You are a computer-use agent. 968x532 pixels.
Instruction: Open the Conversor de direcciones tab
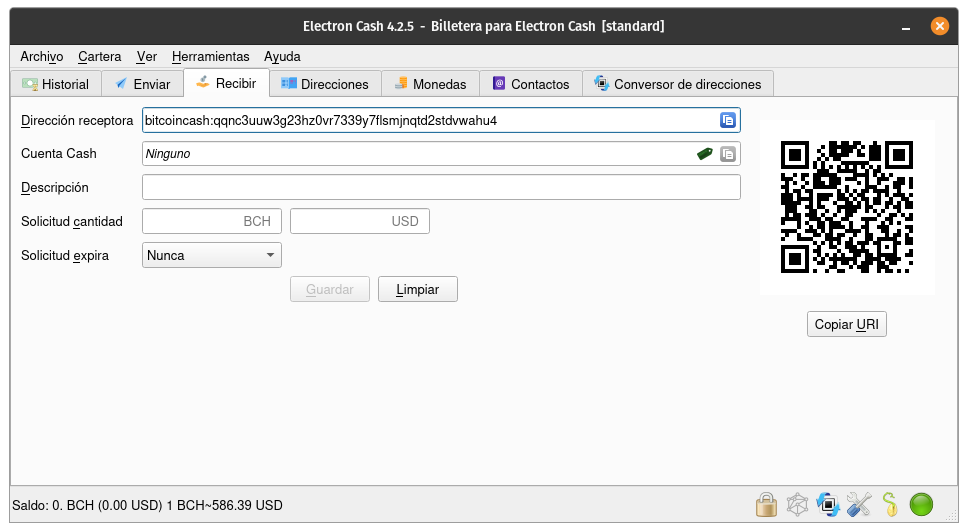(x=678, y=84)
